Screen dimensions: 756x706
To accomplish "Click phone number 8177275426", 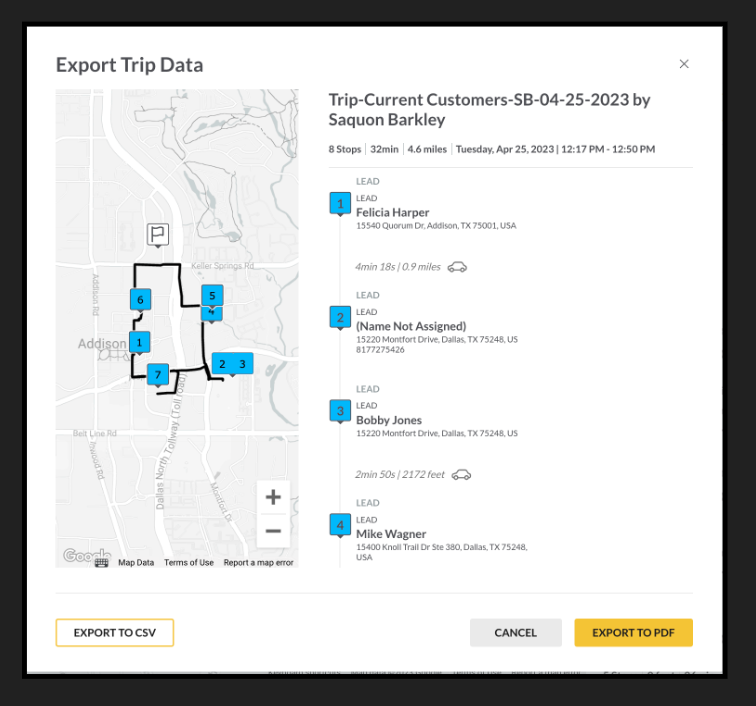I will [x=380, y=350].
